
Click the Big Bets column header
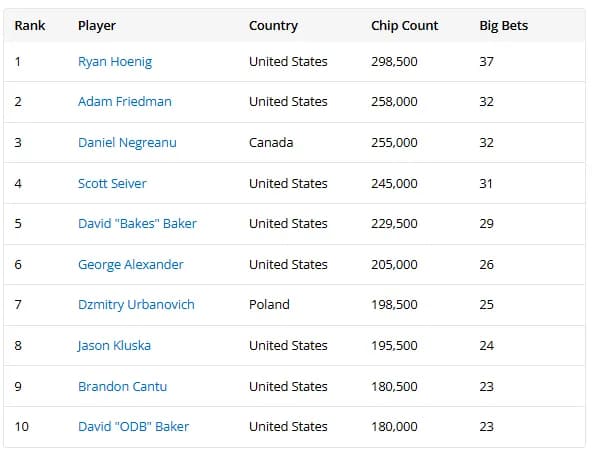tap(504, 26)
